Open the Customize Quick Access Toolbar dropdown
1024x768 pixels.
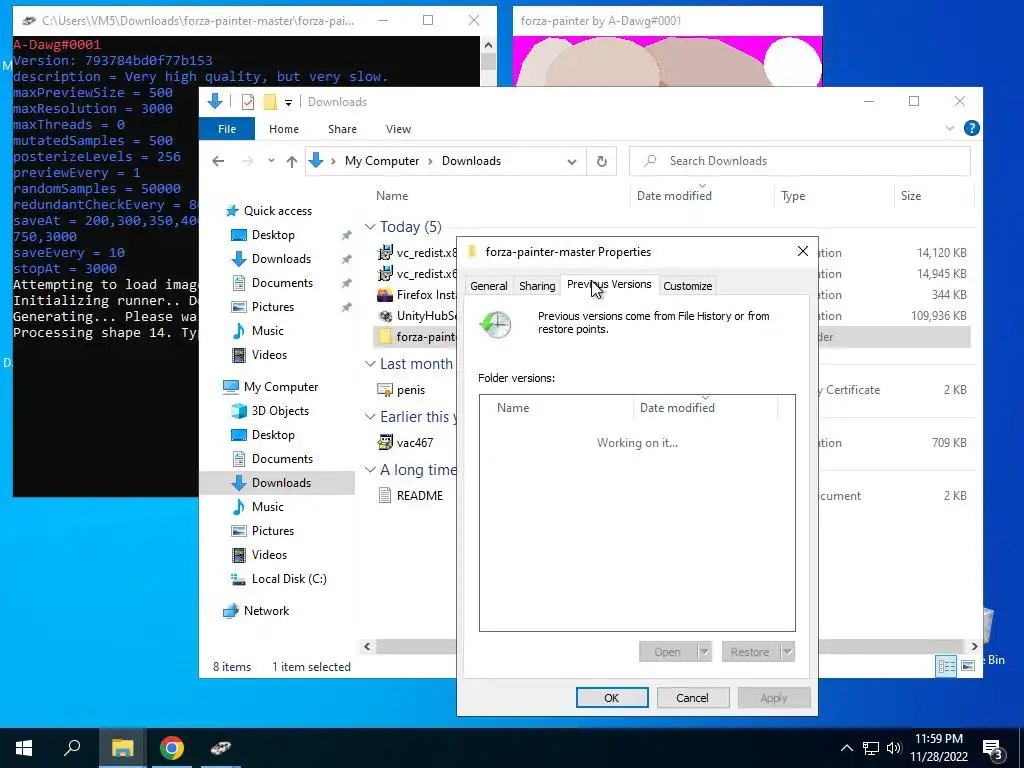(x=288, y=103)
